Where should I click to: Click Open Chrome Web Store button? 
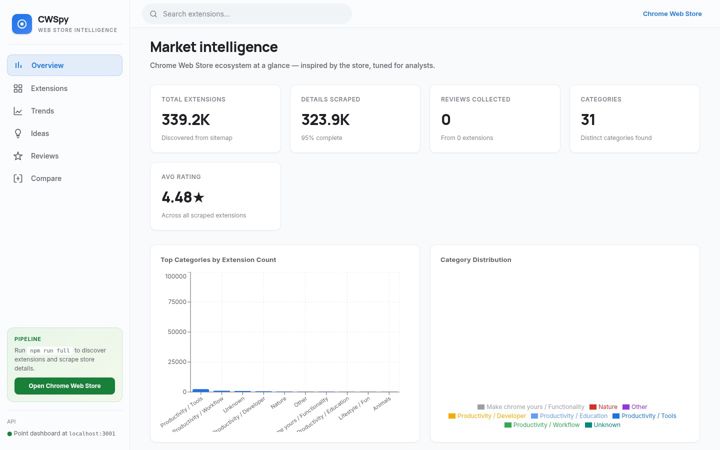pyautogui.click(x=65, y=386)
